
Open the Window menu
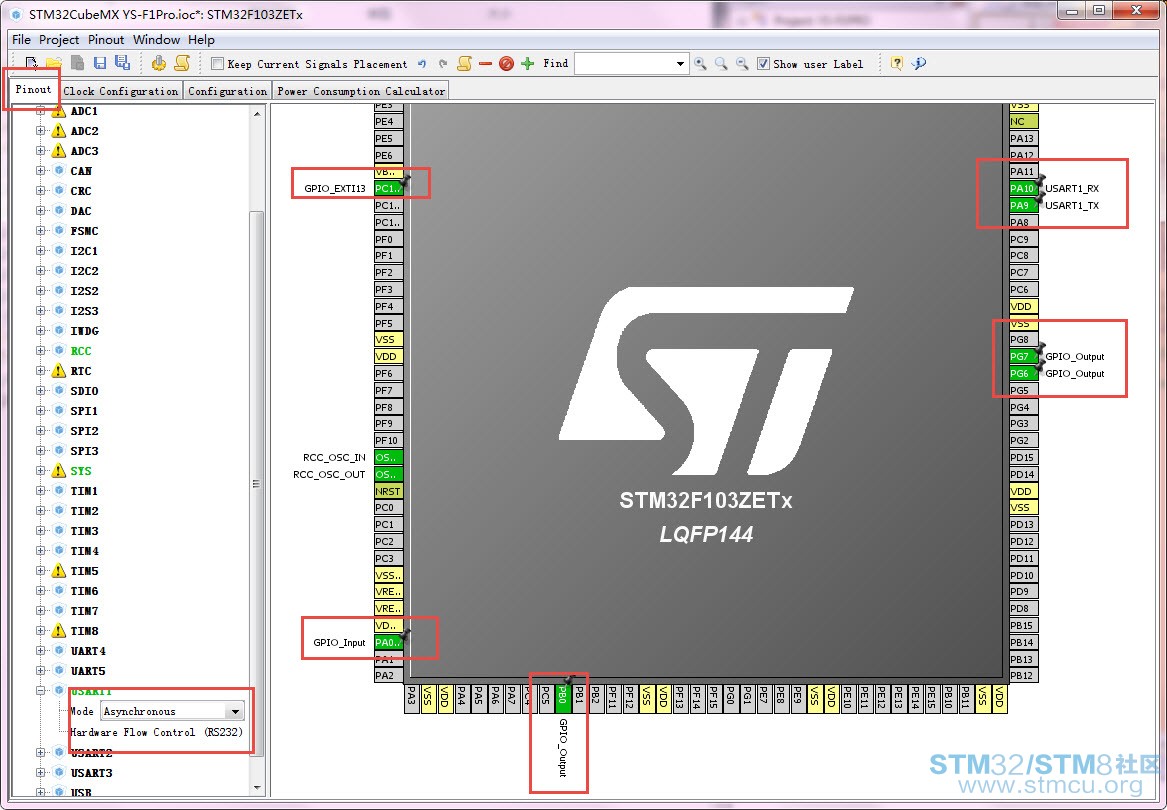pyautogui.click(x=156, y=39)
